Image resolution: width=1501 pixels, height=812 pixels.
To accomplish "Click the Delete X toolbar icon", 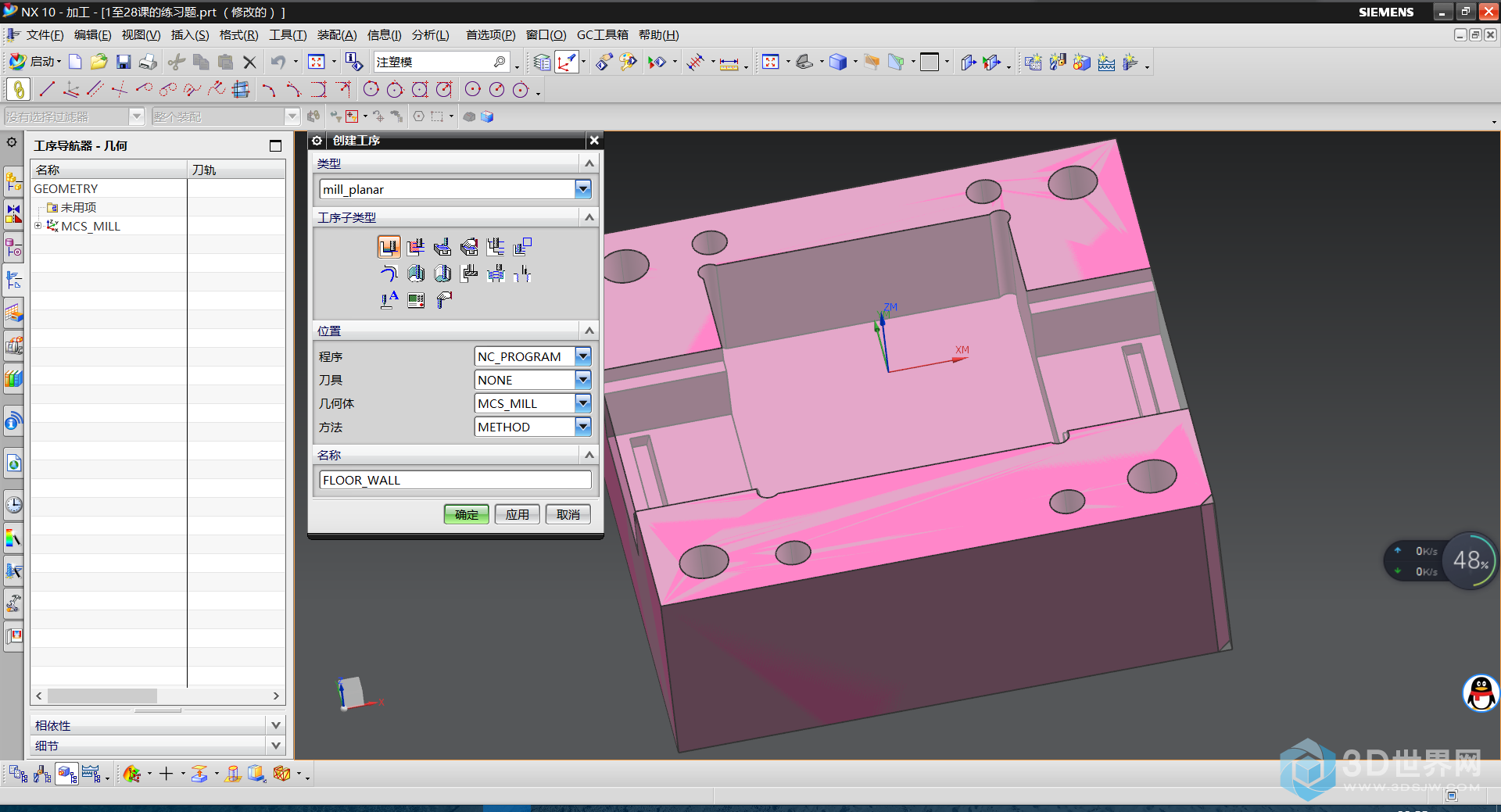I will [x=249, y=62].
